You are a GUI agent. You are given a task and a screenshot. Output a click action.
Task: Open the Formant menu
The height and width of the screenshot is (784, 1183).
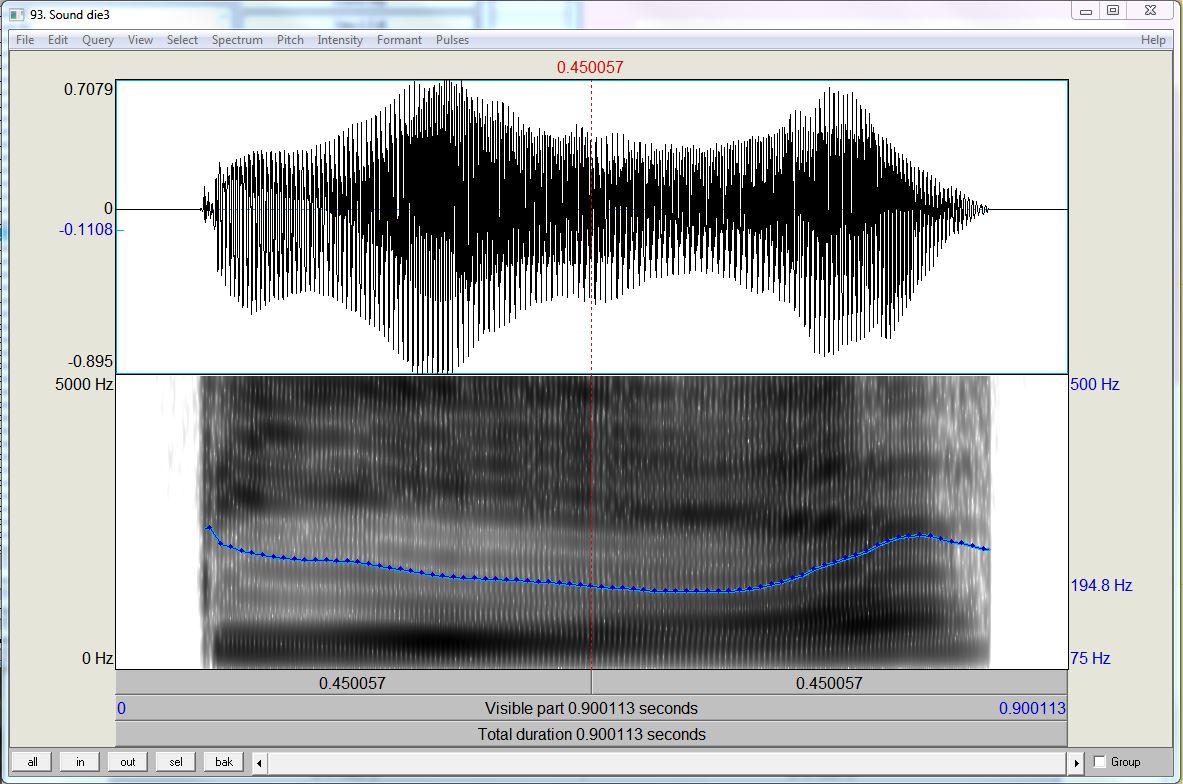click(x=399, y=40)
